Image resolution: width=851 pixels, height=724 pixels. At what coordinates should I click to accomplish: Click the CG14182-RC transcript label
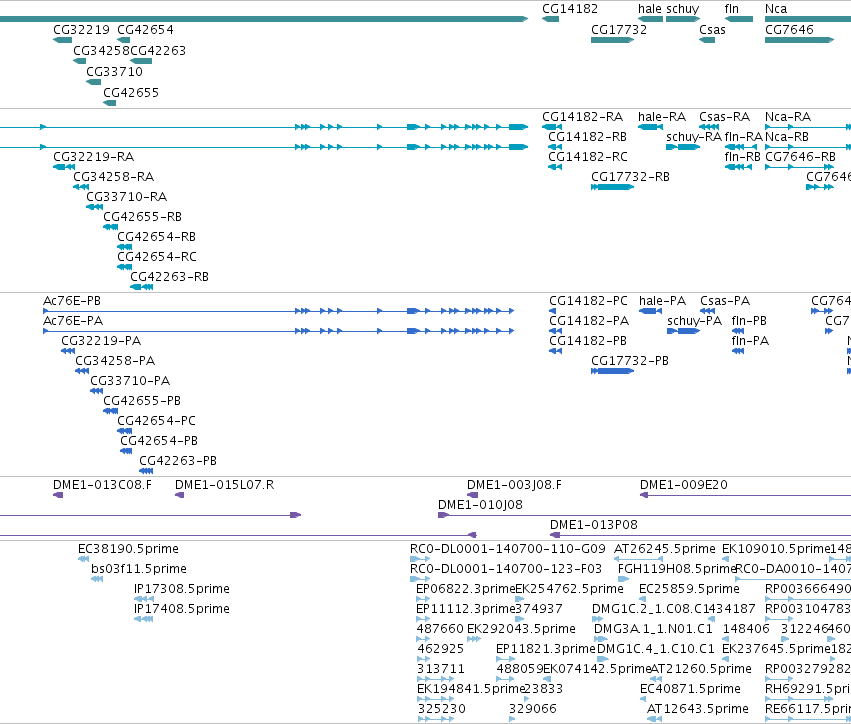(x=588, y=157)
